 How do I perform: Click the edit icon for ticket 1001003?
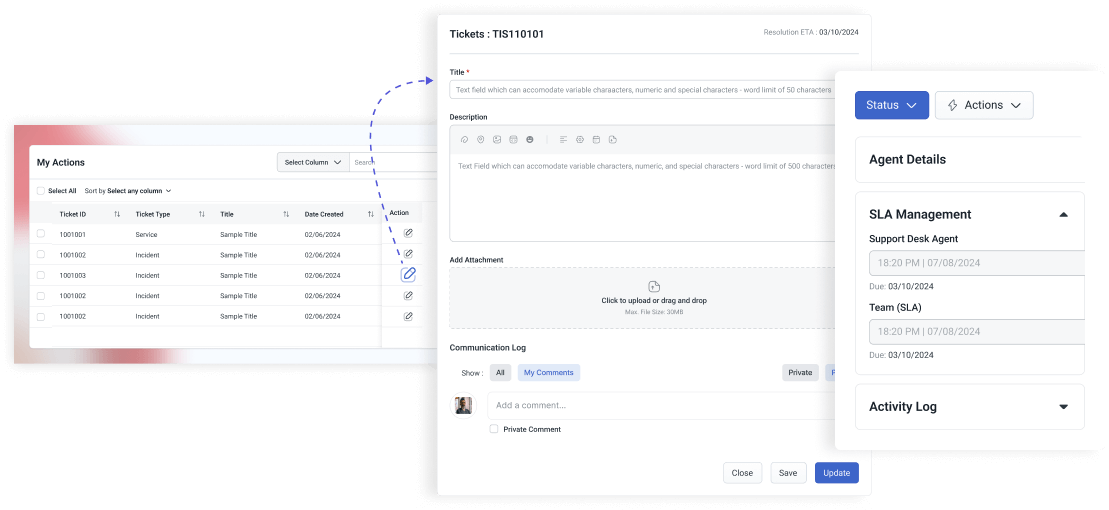[x=408, y=274]
